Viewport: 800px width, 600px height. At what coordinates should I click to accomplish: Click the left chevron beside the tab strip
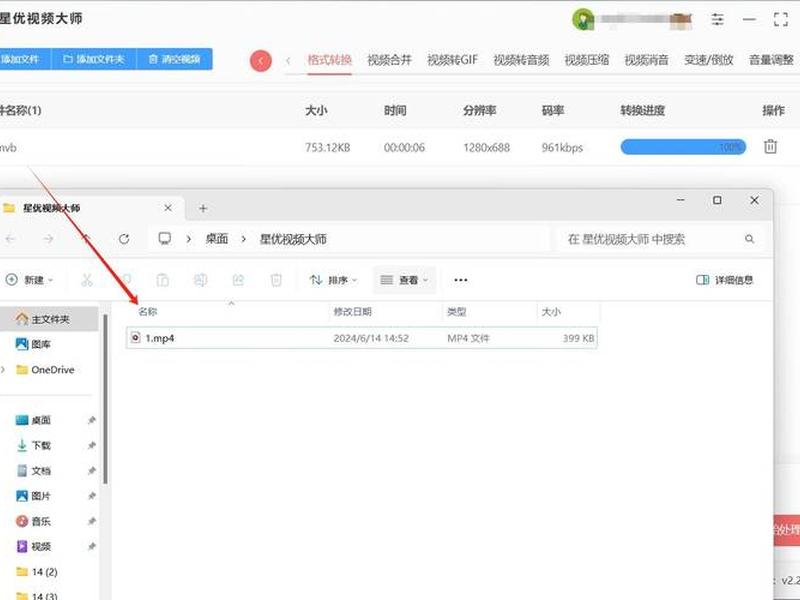(x=288, y=61)
